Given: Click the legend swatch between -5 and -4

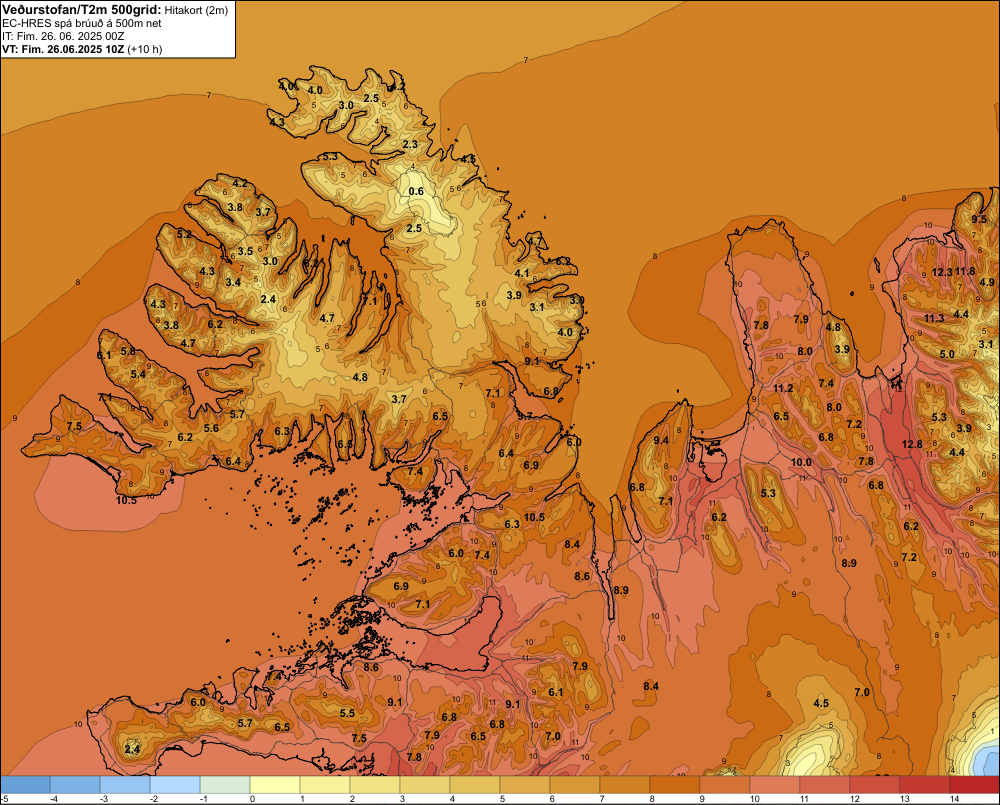Looking at the screenshot, I should click(x=26, y=785).
